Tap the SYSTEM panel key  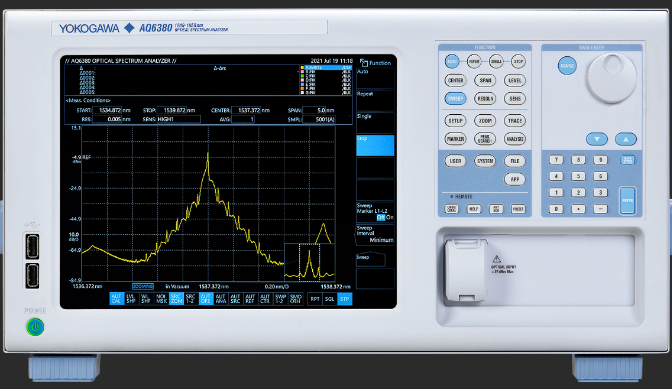point(485,161)
